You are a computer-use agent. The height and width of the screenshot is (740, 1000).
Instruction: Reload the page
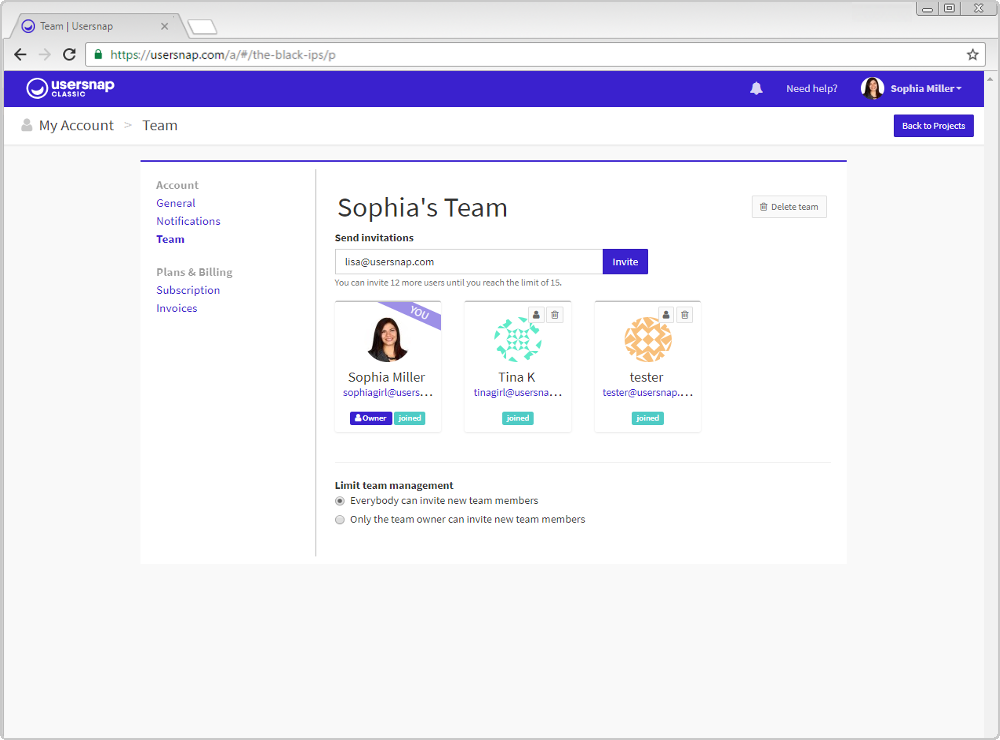point(69,55)
